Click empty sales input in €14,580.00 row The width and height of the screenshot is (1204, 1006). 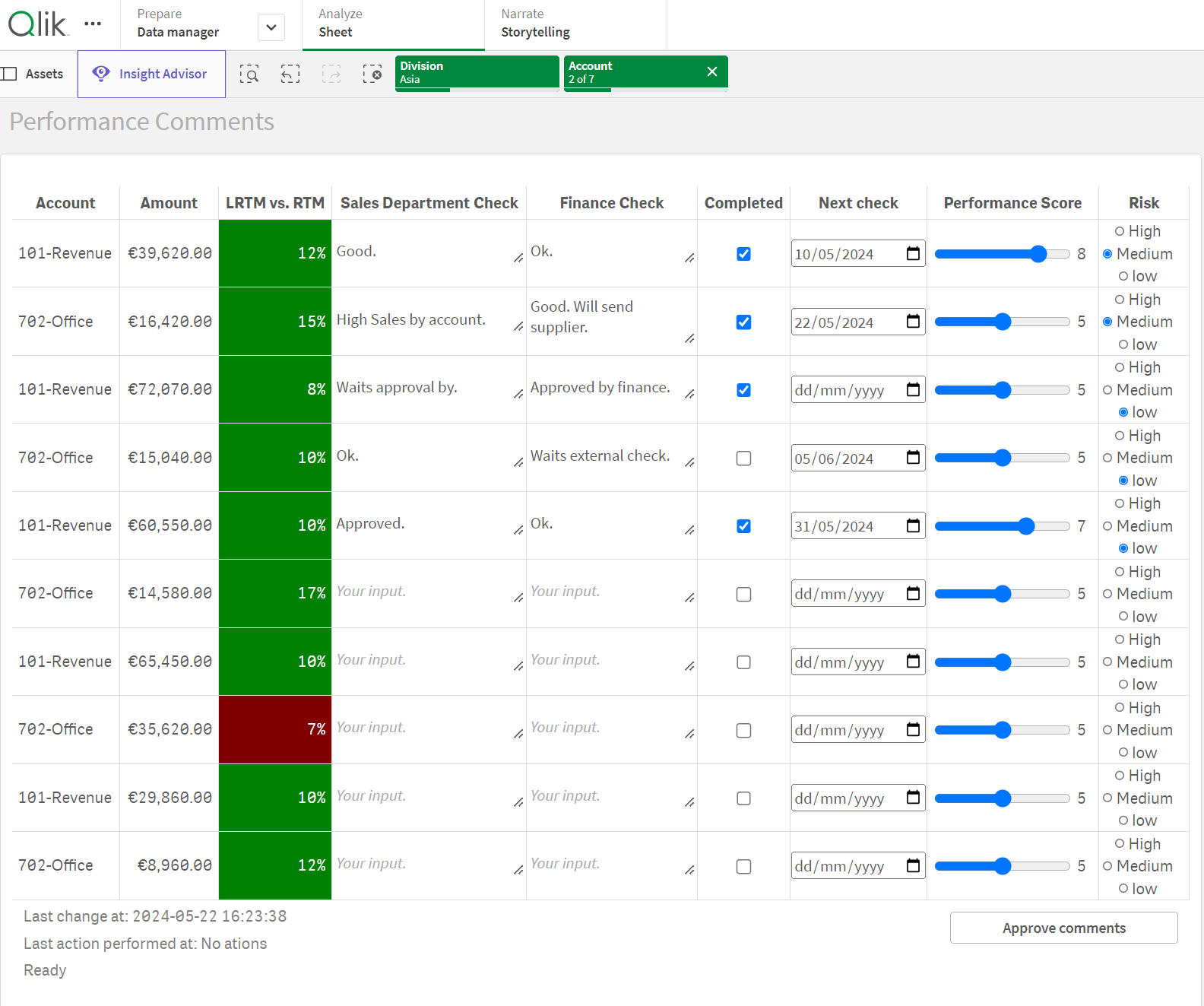tap(429, 592)
